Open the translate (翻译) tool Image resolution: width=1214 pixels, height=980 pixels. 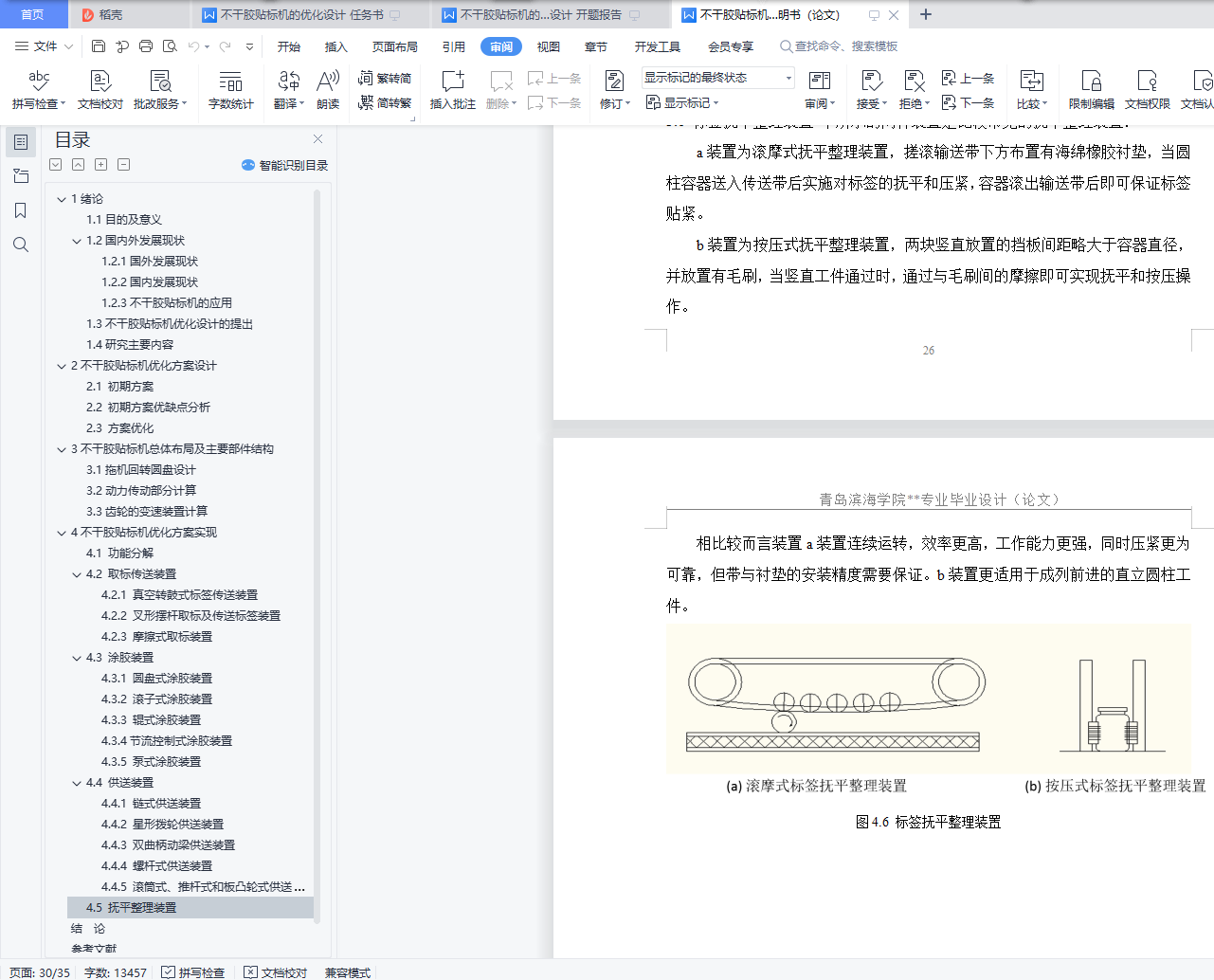(x=289, y=90)
